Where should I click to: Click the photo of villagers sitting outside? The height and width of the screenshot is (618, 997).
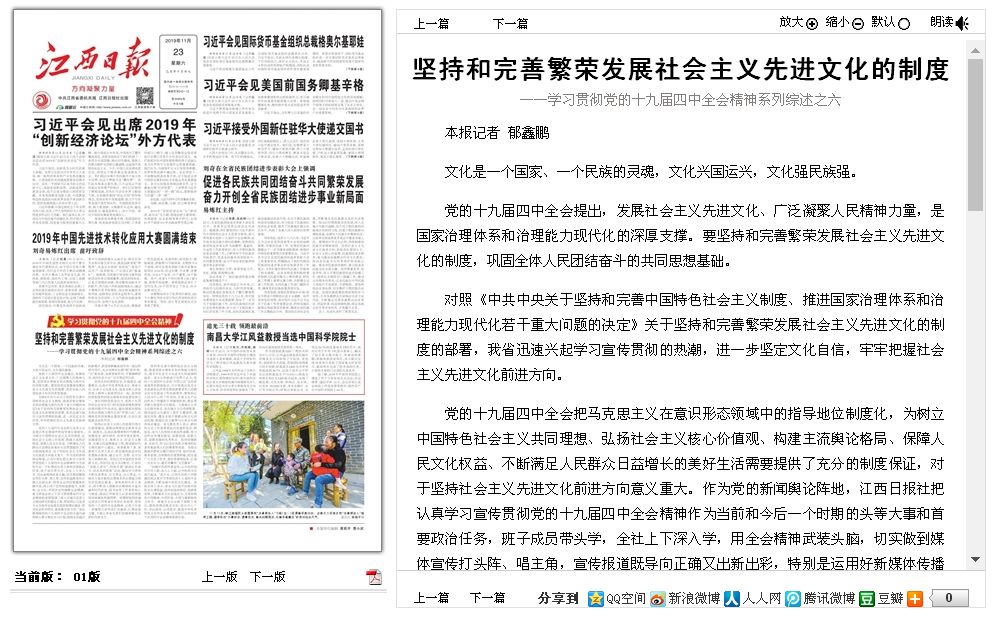pyautogui.click(x=284, y=454)
